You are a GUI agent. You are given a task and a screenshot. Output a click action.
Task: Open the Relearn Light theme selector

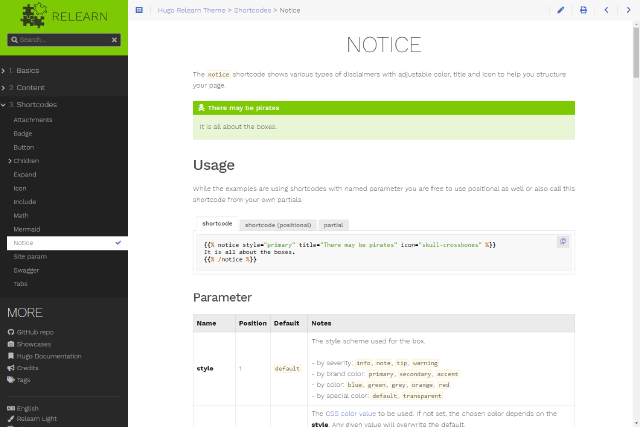pos(38,419)
